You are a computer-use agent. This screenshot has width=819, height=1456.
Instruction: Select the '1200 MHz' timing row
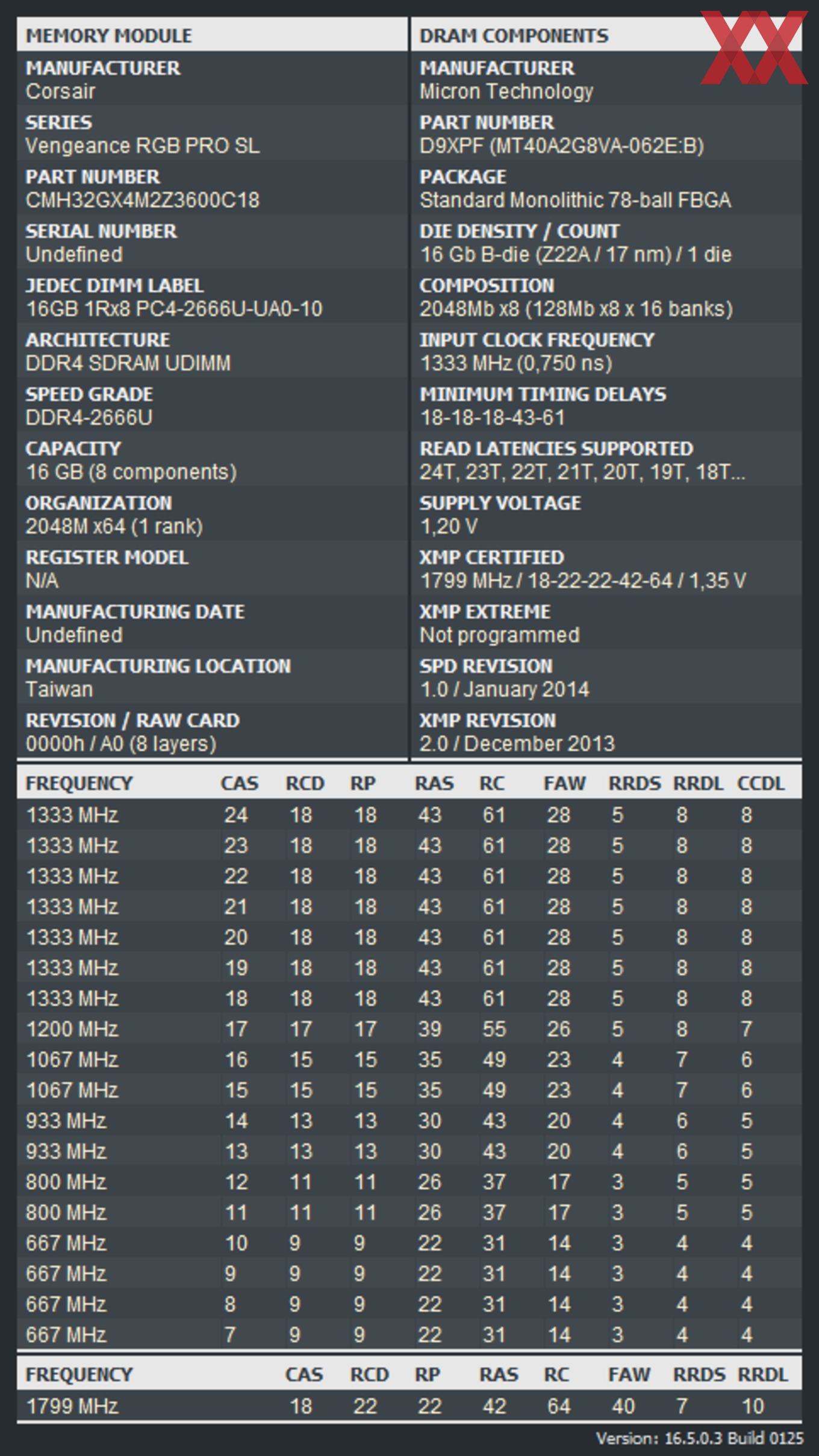(x=409, y=1028)
